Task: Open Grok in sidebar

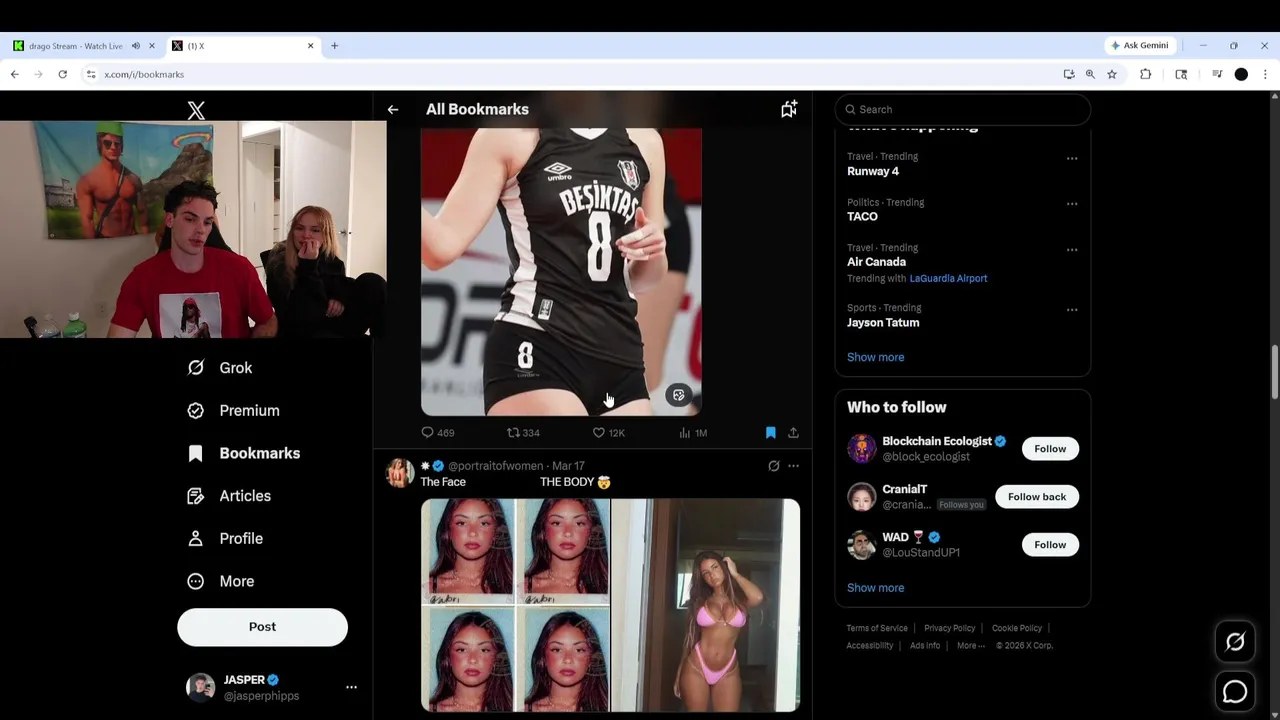Action: (x=220, y=368)
